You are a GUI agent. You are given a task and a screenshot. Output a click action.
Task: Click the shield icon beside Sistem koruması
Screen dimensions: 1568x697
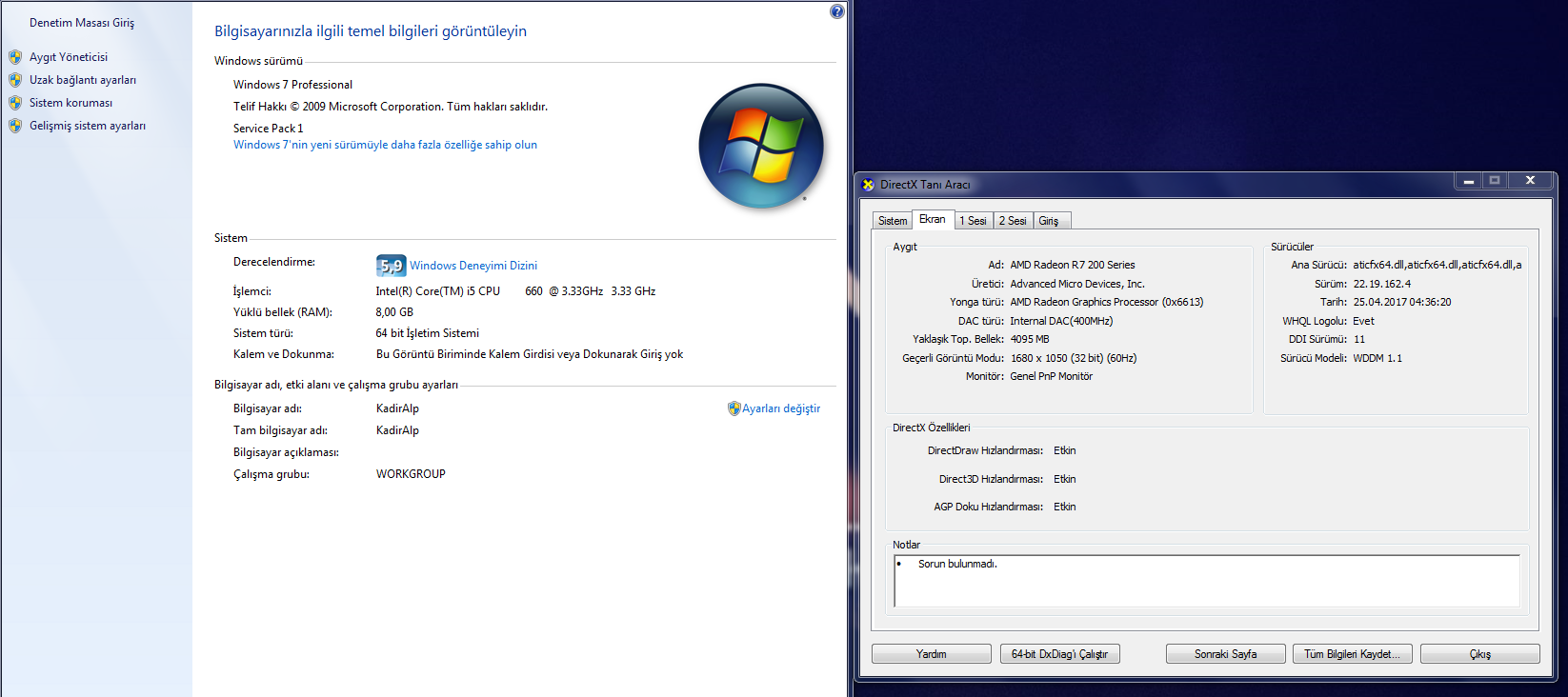(15, 103)
